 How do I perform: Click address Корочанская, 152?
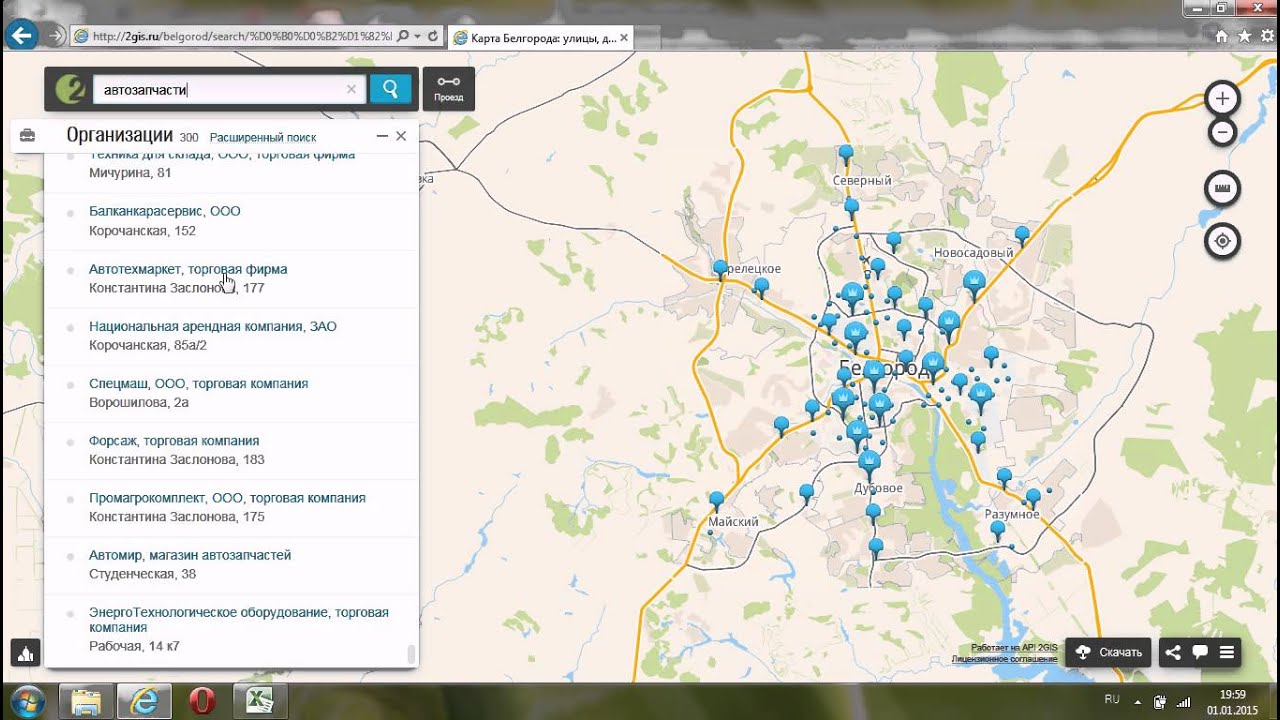[142, 231]
